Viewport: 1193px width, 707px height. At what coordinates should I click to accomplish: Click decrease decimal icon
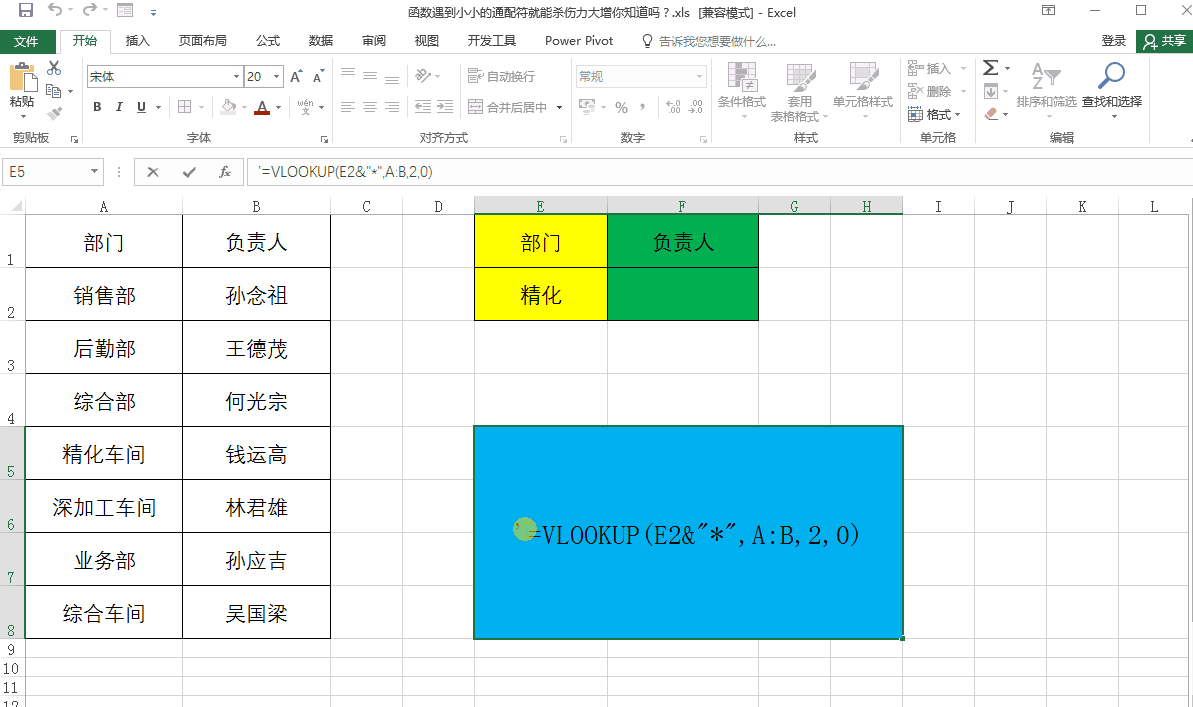pyautogui.click(x=695, y=107)
